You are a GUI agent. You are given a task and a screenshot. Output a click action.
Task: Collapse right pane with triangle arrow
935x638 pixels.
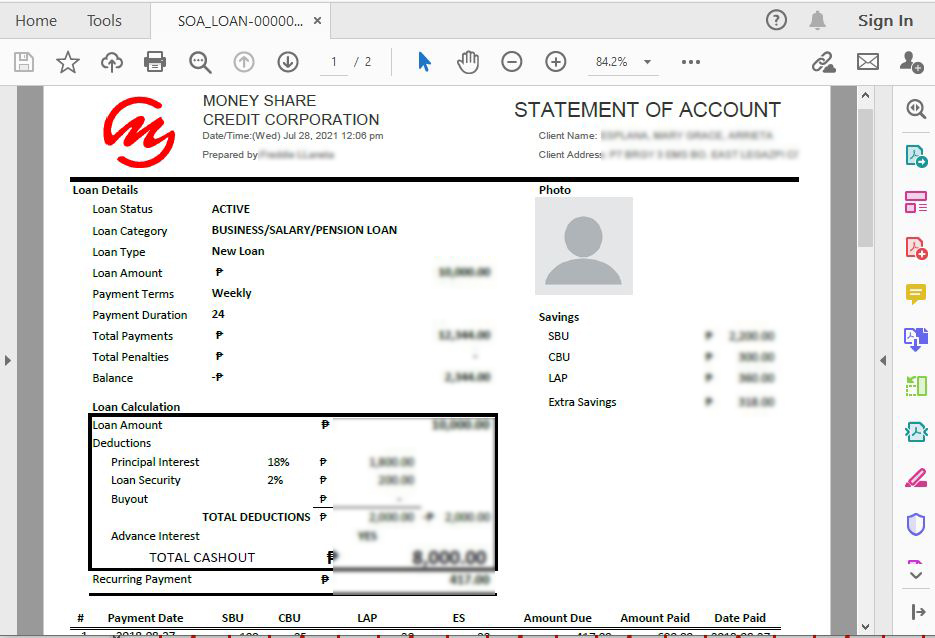(x=883, y=360)
